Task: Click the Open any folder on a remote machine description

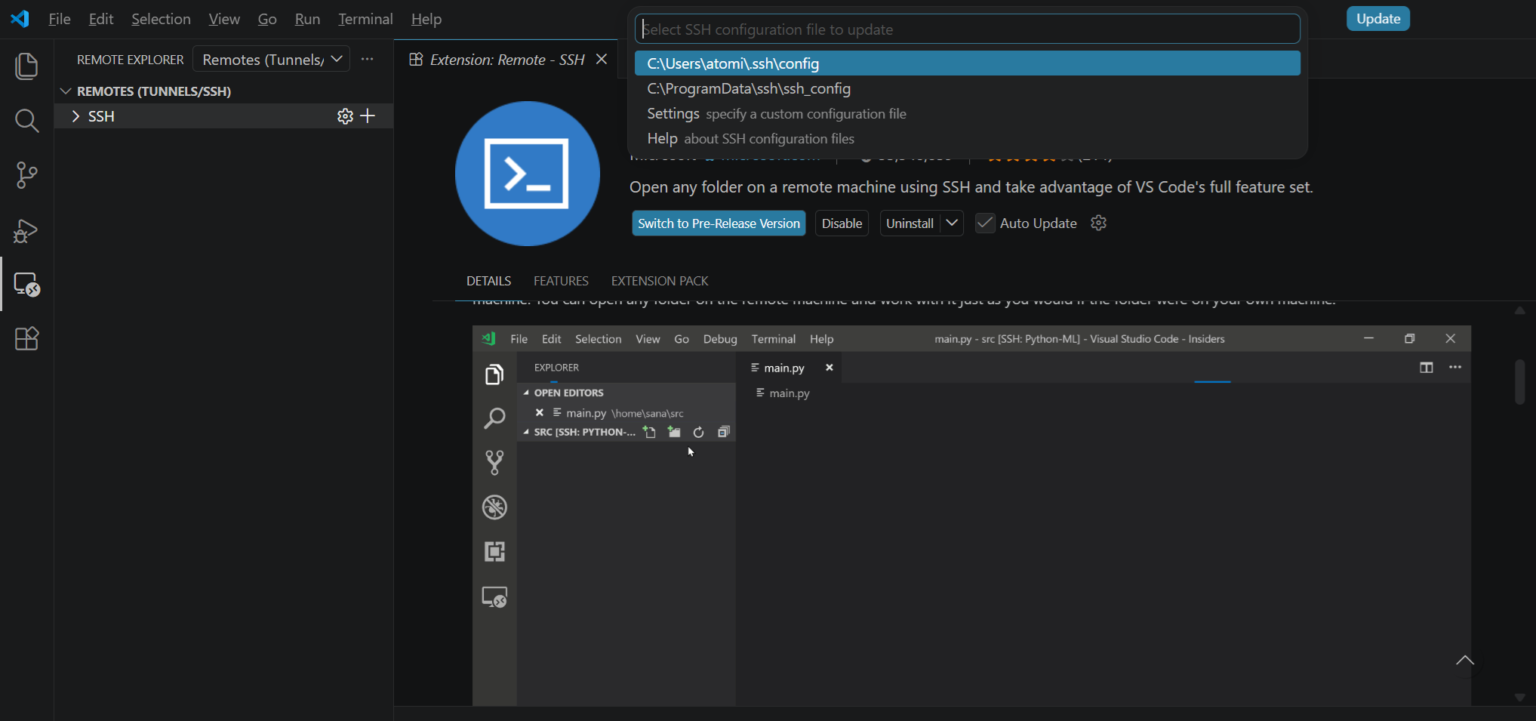Action: [x=971, y=187]
